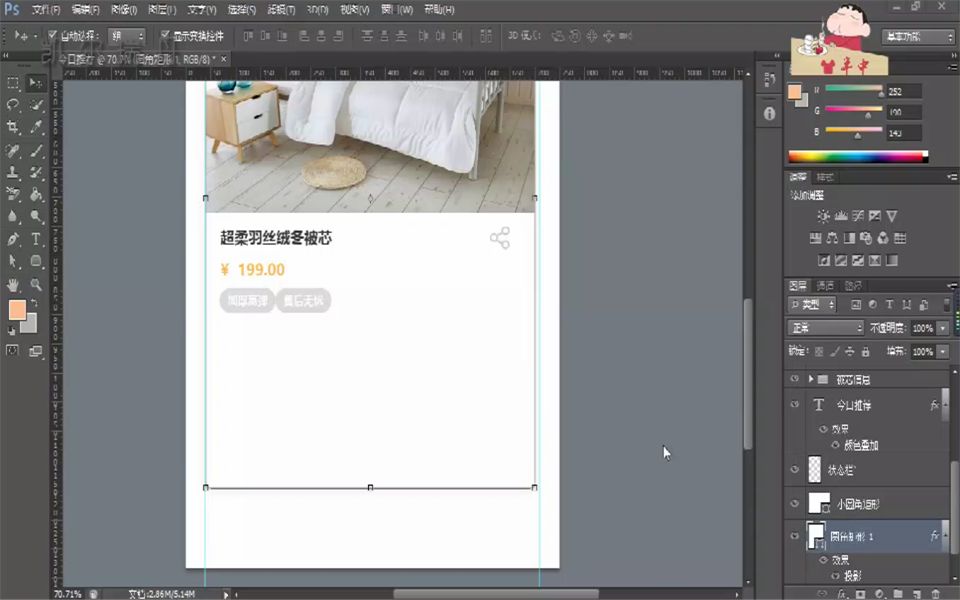Viewport: 960px width, 600px height.
Task: Click an align left edges button in options bar
Action: click(x=246, y=36)
